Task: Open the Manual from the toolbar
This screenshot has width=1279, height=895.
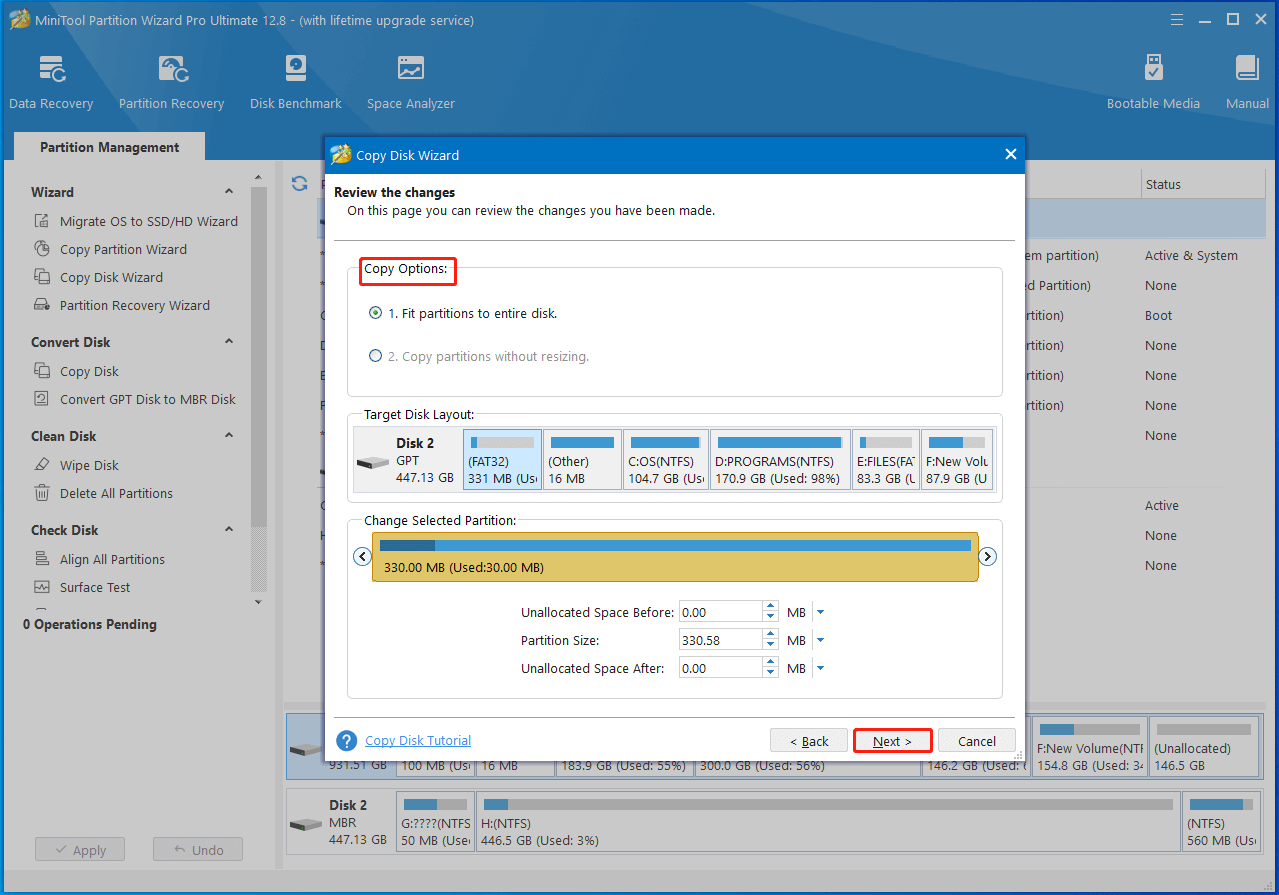Action: [1247, 82]
